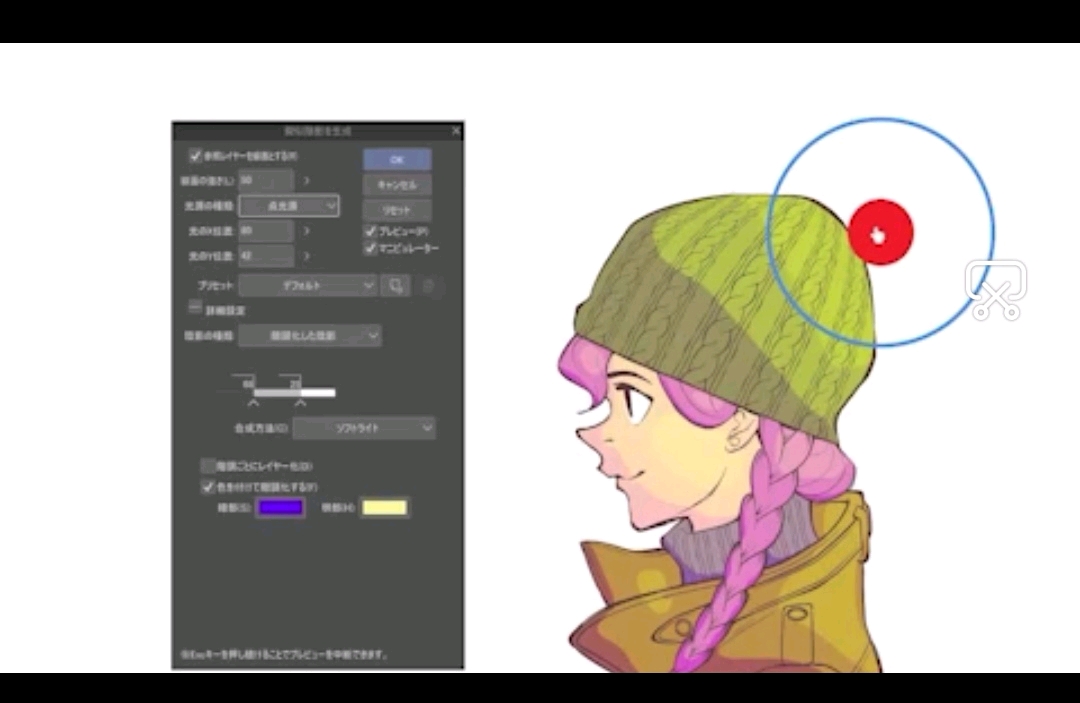
Task: Toggle the colorize gradation checkbox above the swatches
Action: coord(208,487)
